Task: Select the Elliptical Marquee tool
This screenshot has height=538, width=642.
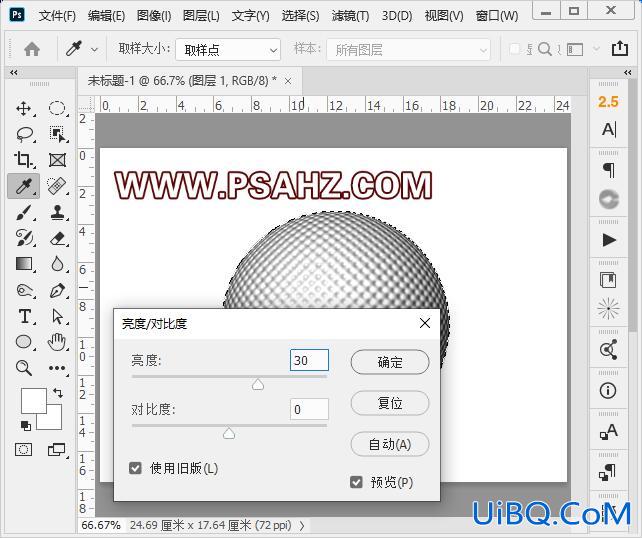Action: 57,109
